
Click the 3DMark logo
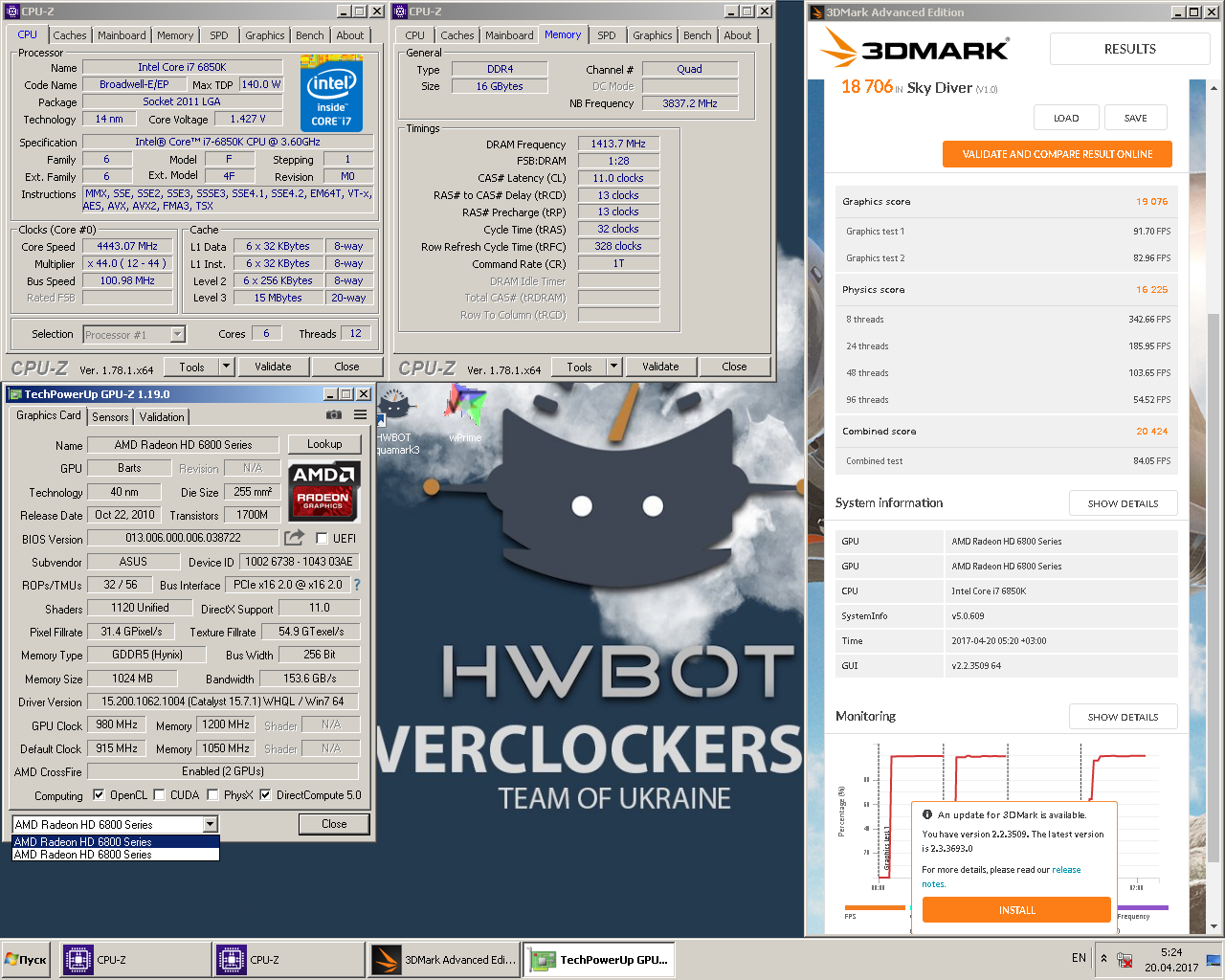point(917,48)
